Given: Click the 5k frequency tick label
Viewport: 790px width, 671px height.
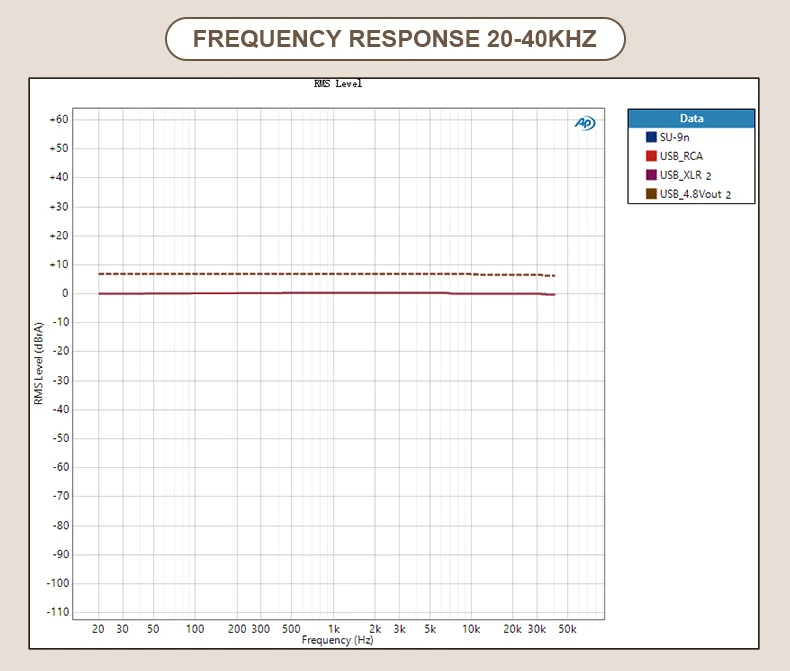Looking at the screenshot, I should click(430, 629).
